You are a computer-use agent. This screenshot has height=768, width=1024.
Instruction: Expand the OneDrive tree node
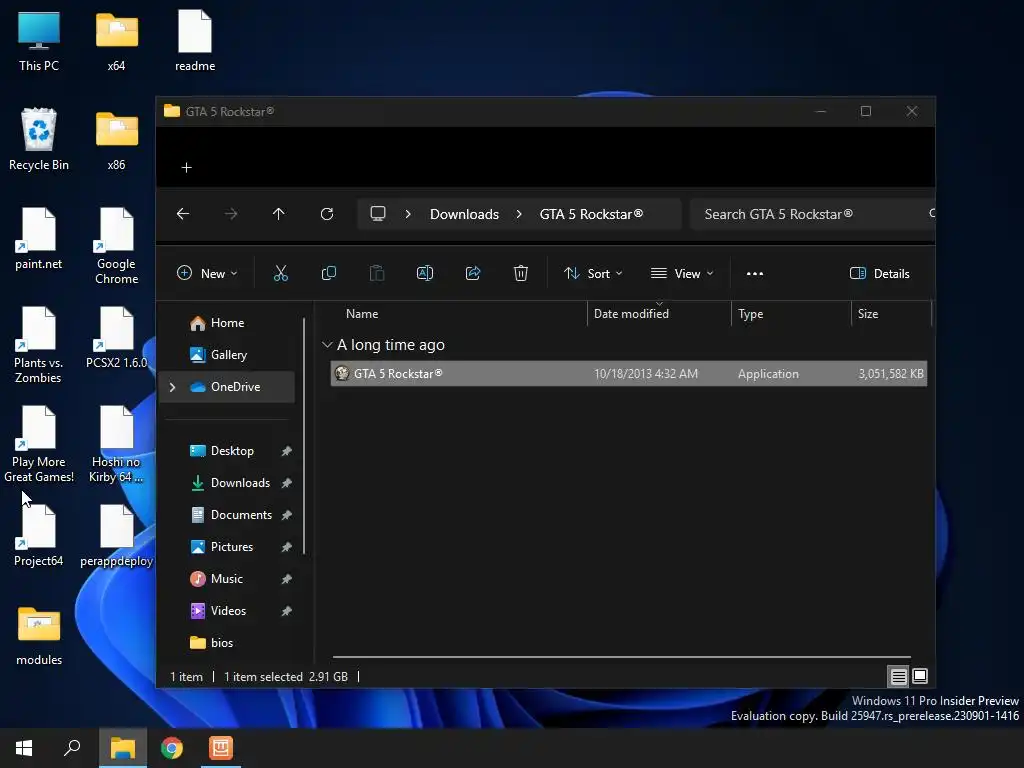click(x=172, y=387)
